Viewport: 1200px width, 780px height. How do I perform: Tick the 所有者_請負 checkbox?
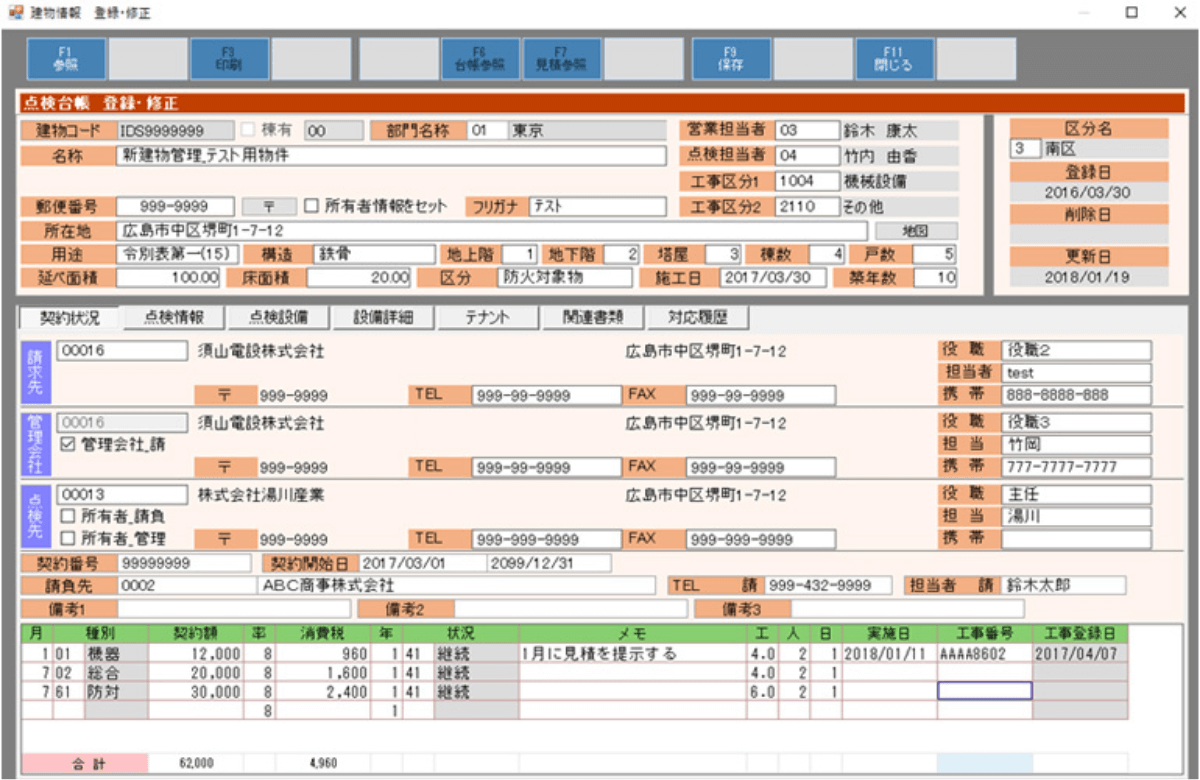pyautogui.click(x=68, y=517)
